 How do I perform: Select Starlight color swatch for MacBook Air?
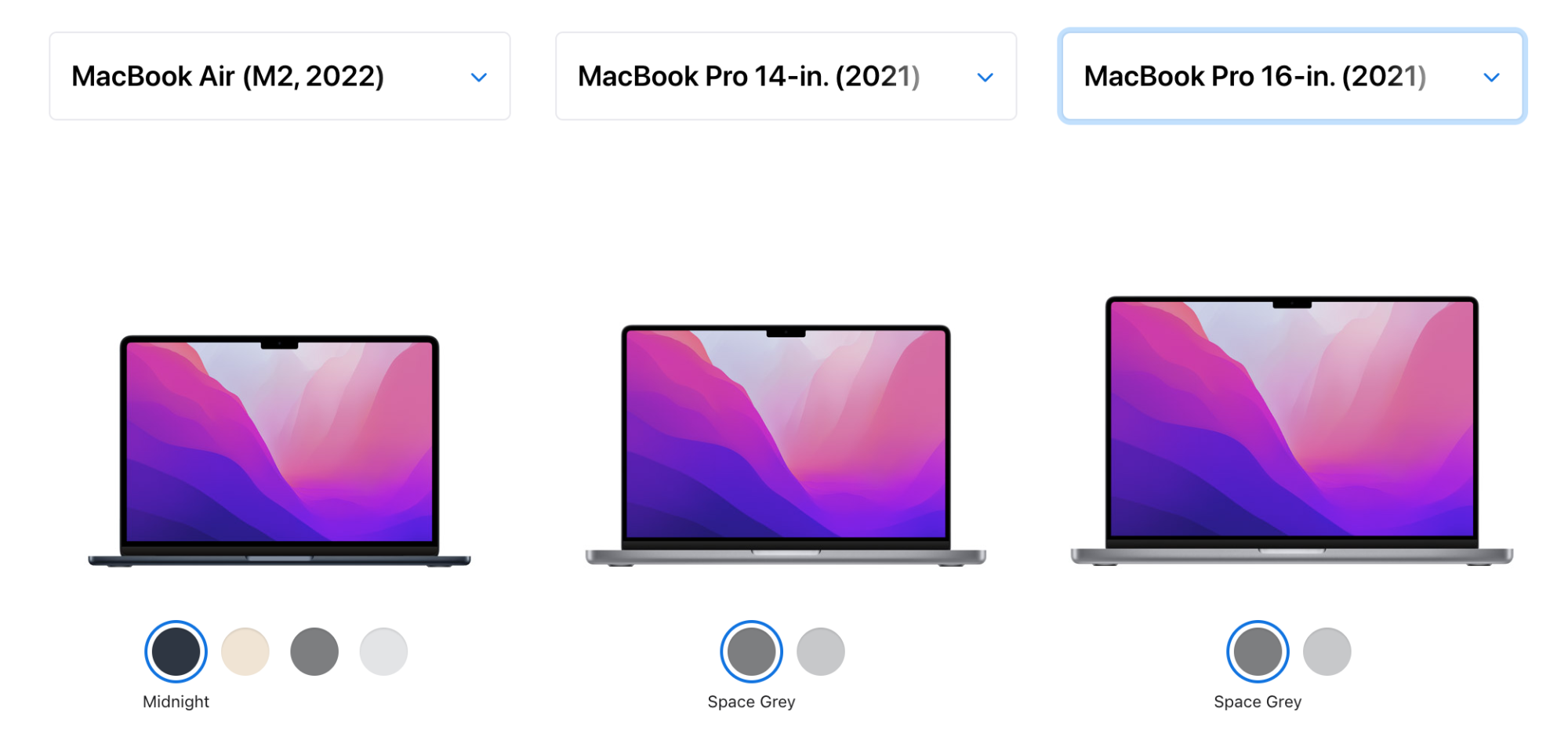point(245,651)
